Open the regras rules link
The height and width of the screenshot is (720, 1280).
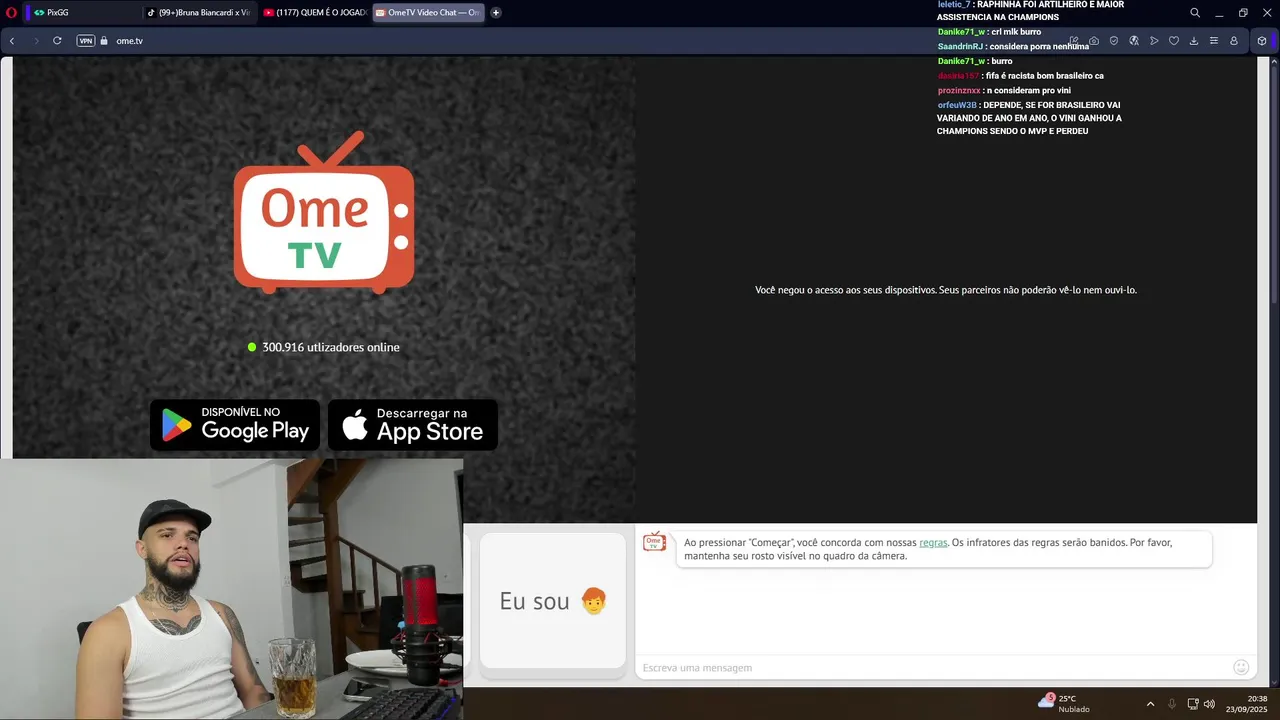pyautogui.click(x=933, y=543)
